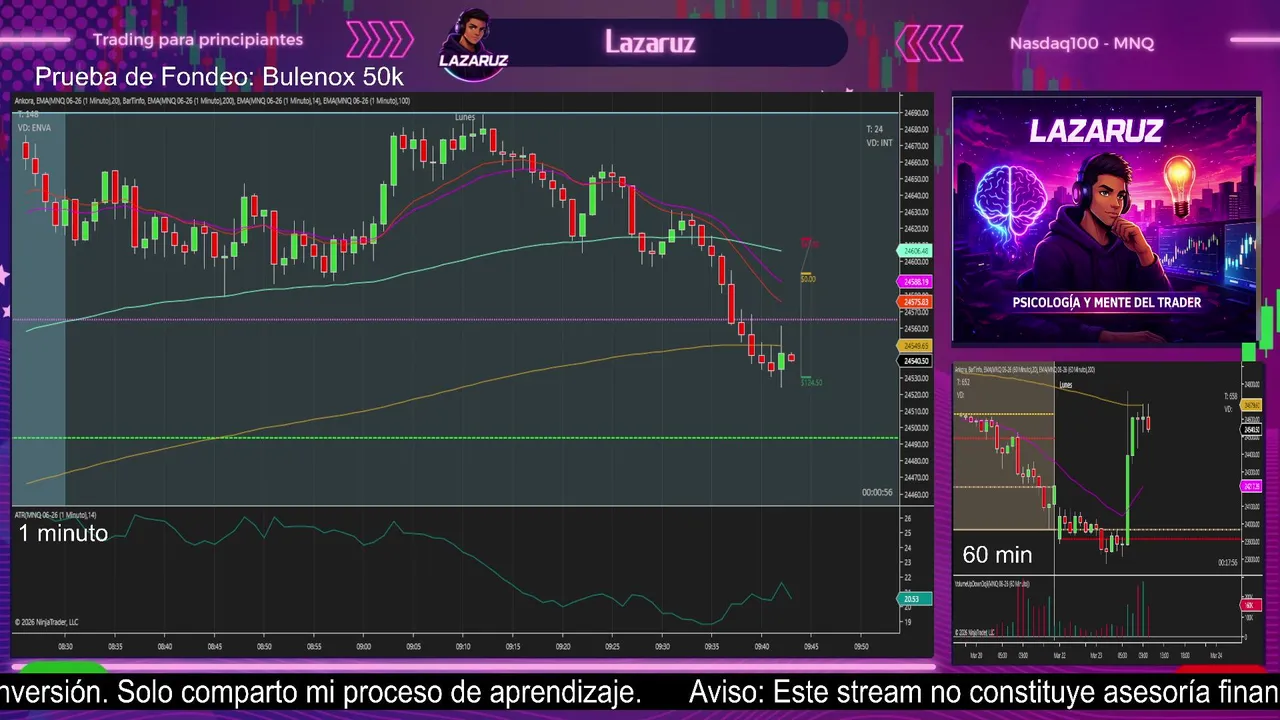Click the 1-minute chart indicator label line
The height and width of the screenshot is (720, 1280).
(212, 100)
